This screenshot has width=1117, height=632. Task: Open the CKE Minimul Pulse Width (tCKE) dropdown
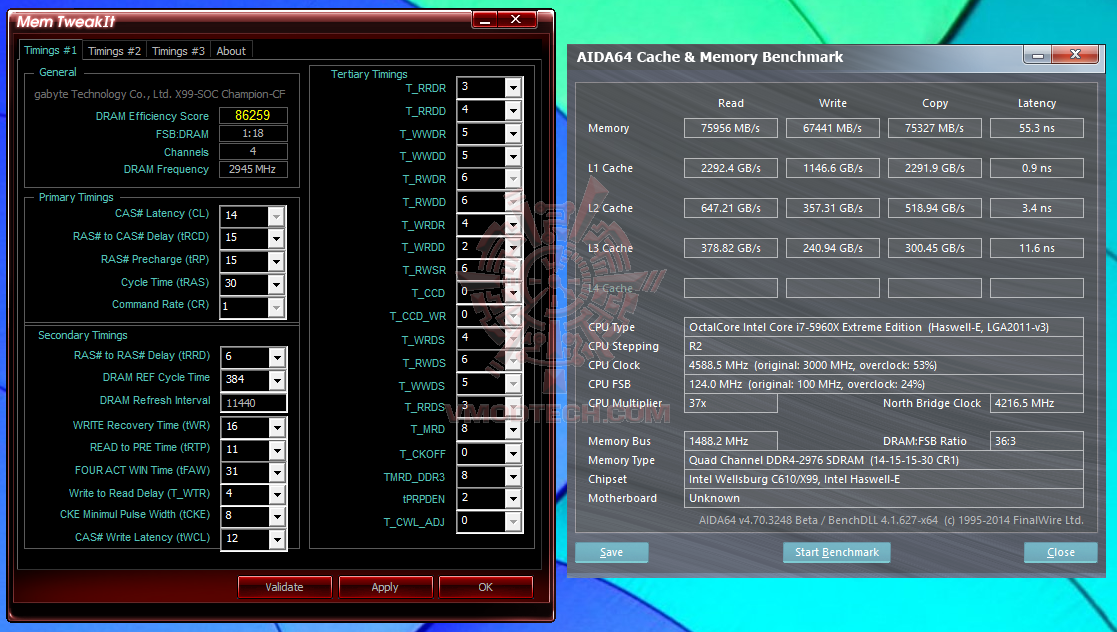[276, 517]
